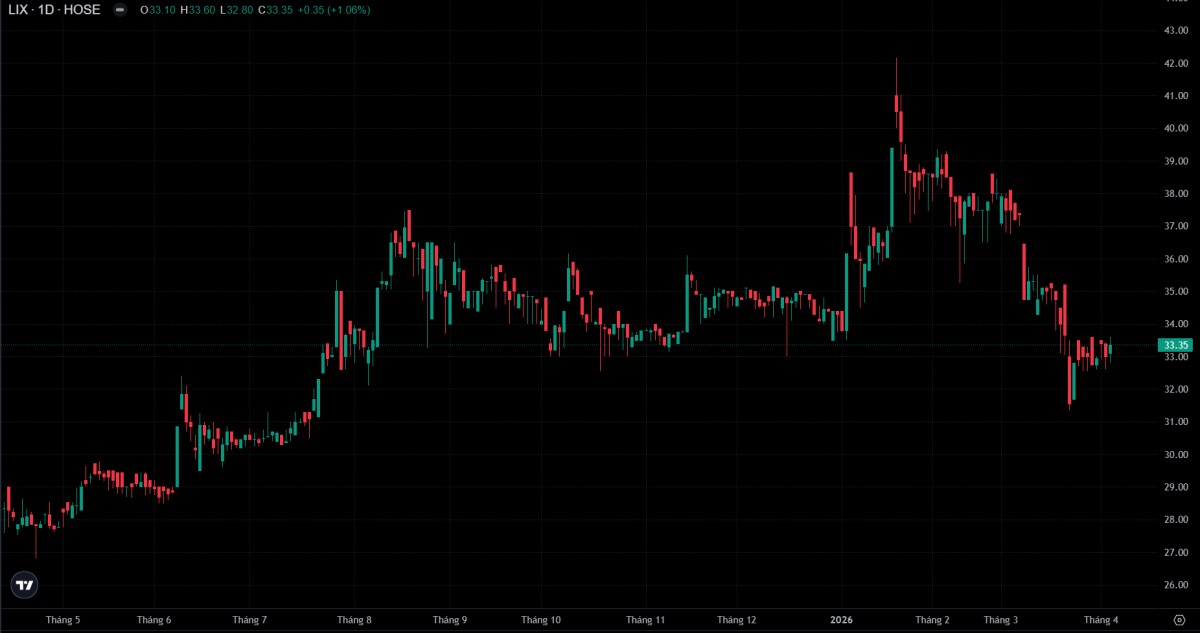Image resolution: width=1200 pixels, height=633 pixels.
Task: Click the 26.00 price axis label
Action: coord(1176,585)
